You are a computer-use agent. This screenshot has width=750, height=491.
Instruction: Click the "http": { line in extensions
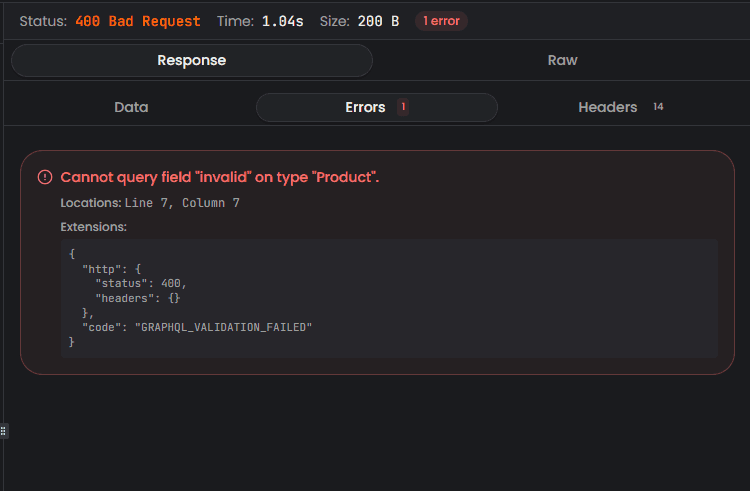coord(111,269)
